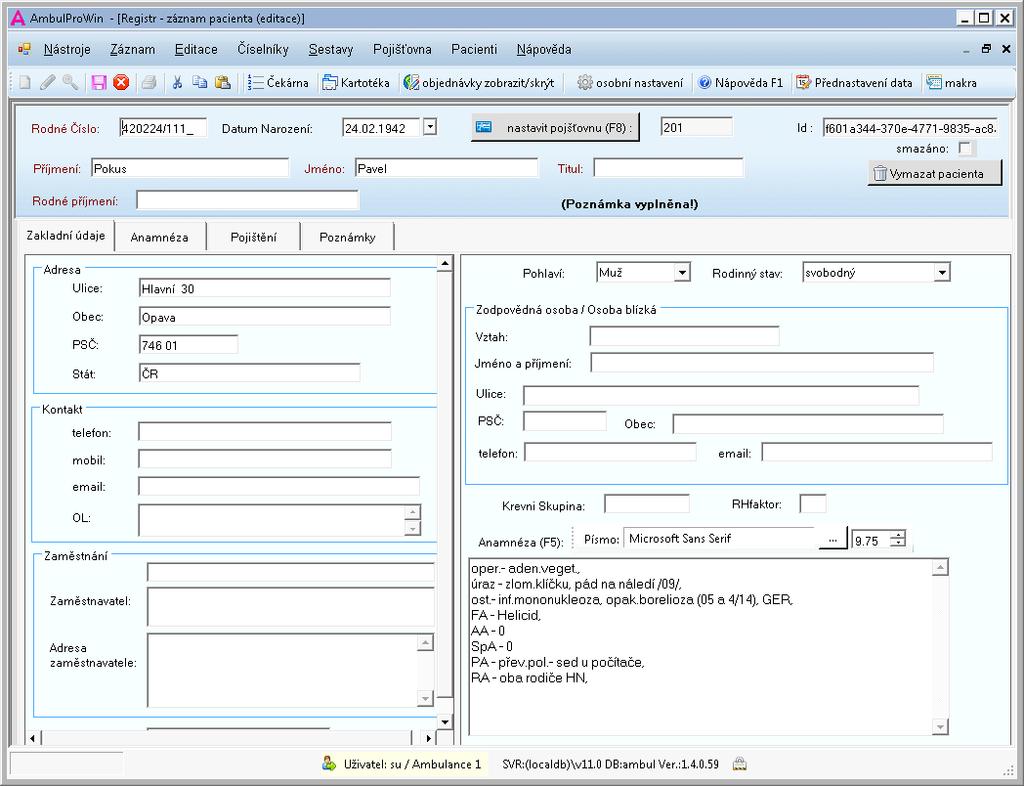Screen dimensions: 1024x786
Task: Switch to the Pojištění tab
Action: (253, 237)
